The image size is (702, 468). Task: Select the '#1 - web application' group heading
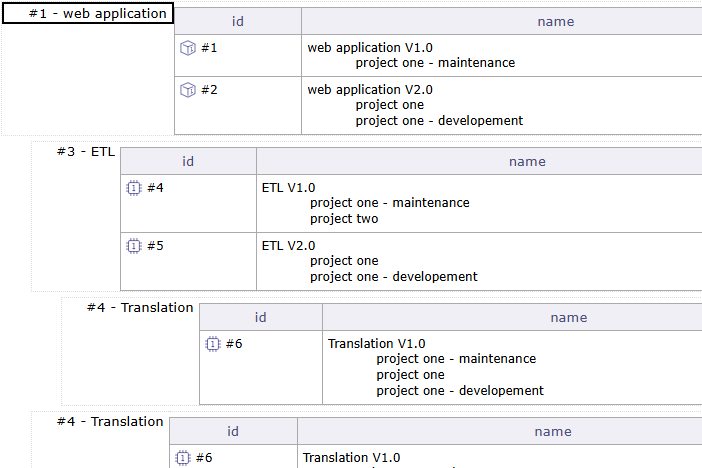pyautogui.click(x=87, y=14)
